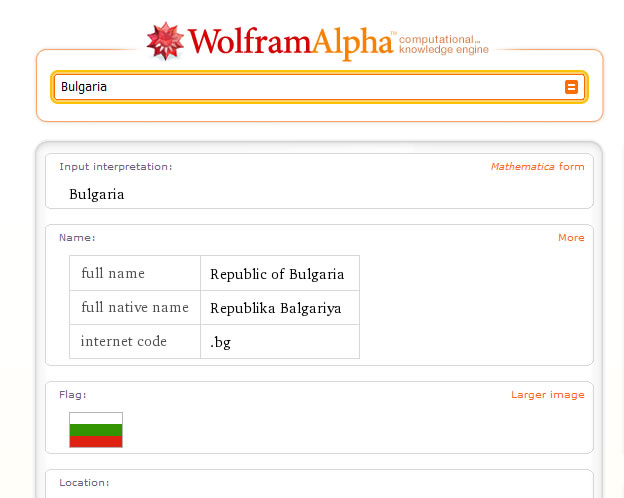Click the interpreted 'Bulgaria' result text

[97, 194]
